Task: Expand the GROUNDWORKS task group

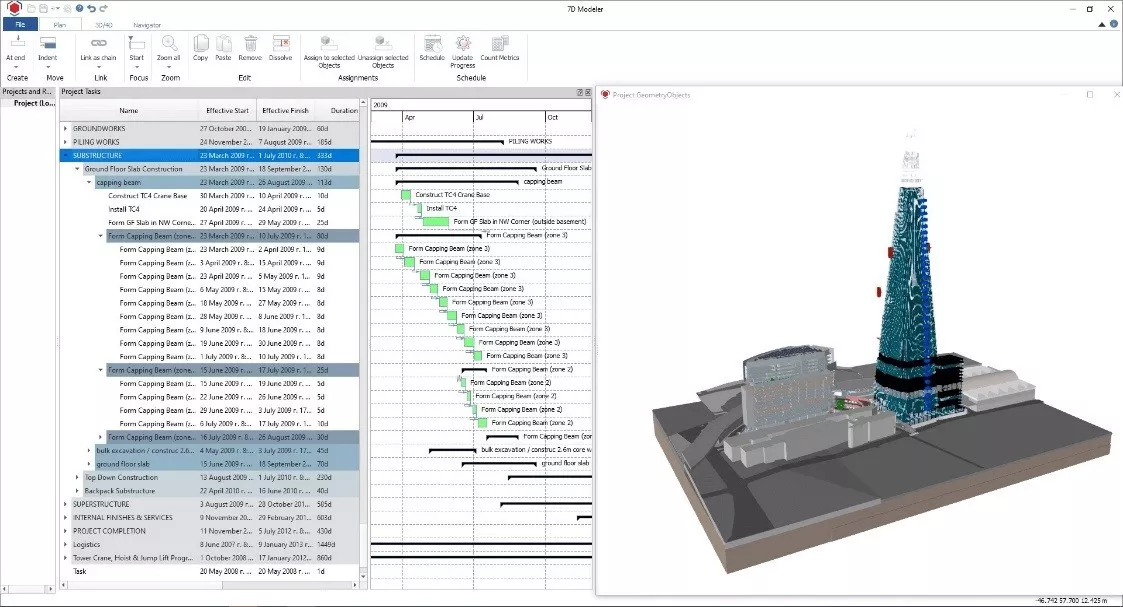Action: click(66, 129)
